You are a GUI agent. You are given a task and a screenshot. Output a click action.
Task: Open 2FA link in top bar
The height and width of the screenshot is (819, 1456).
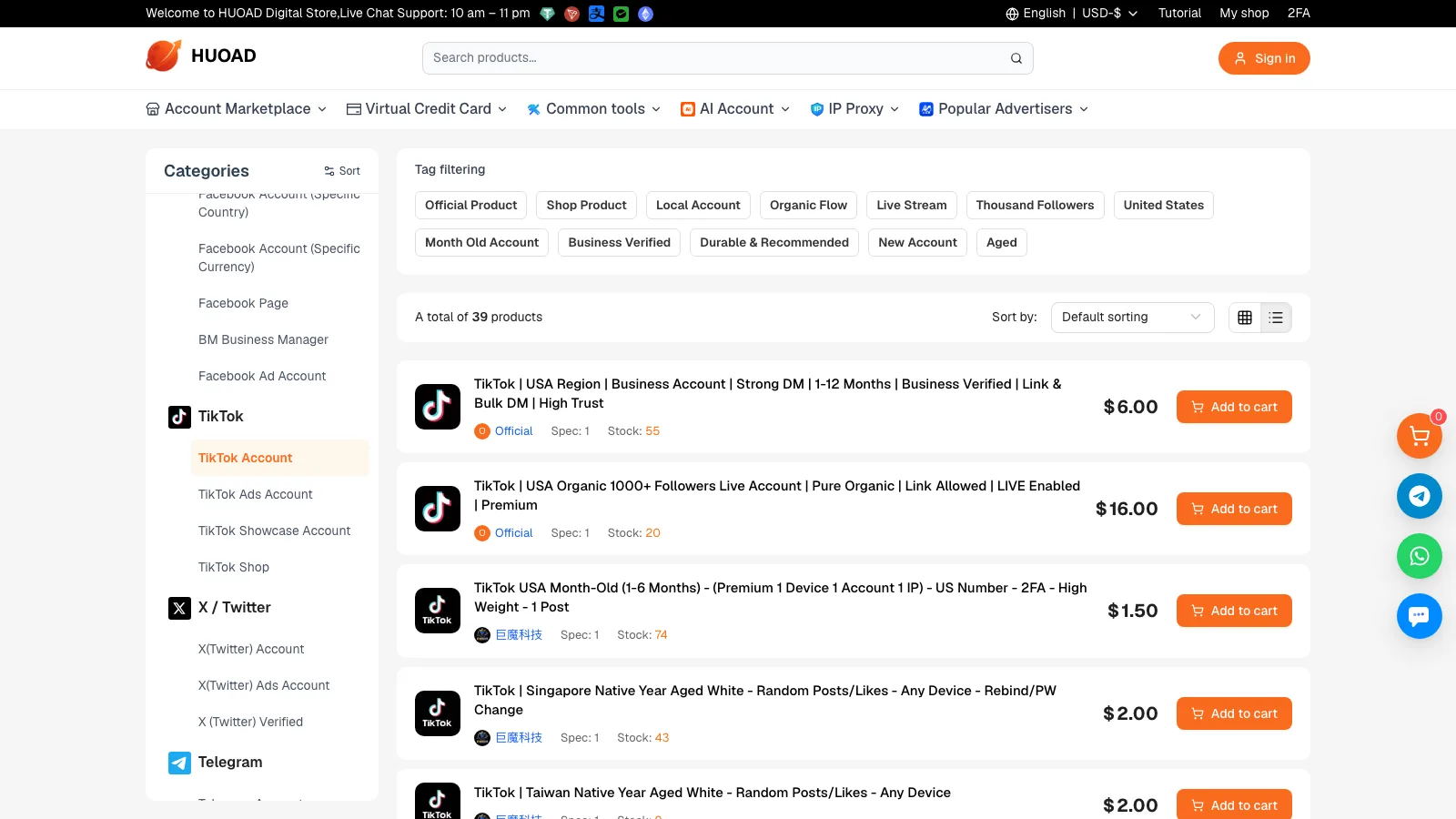click(x=1299, y=13)
